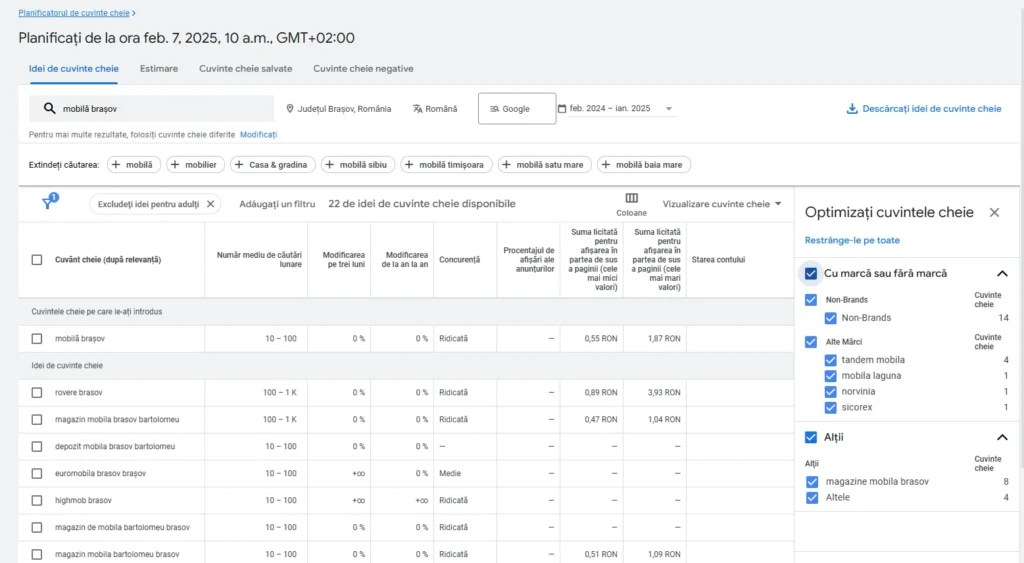
Task: Go to Planificatorul de cuvinte cheie breadcrumb
Action: tap(74, 12)
